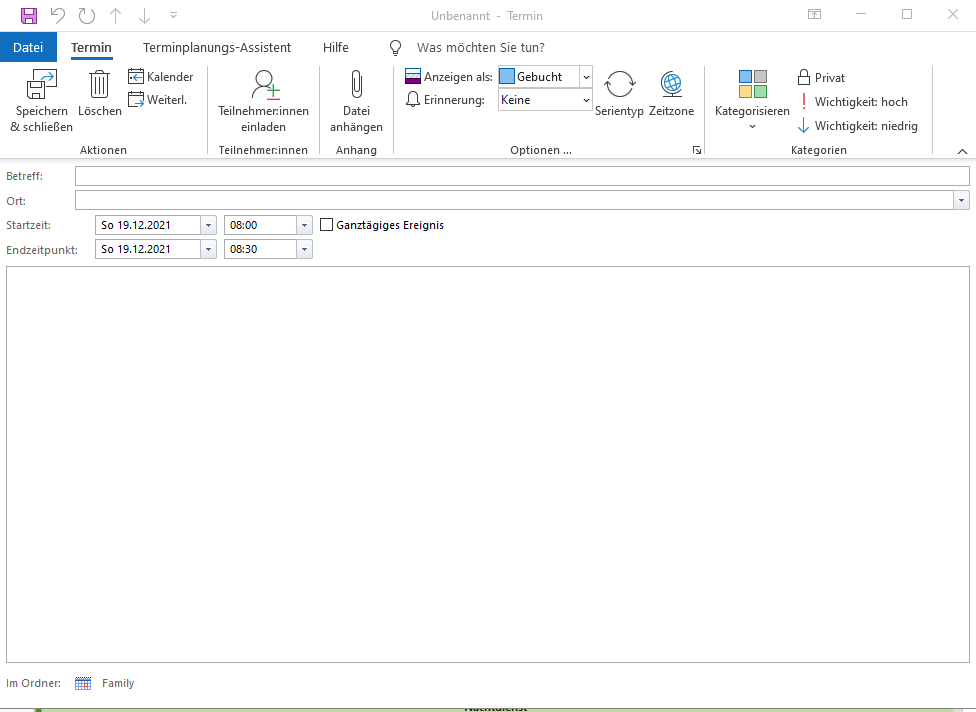Click the Kalender button
The height and width of the screenshot is (712, 976).
click(161, 77)
